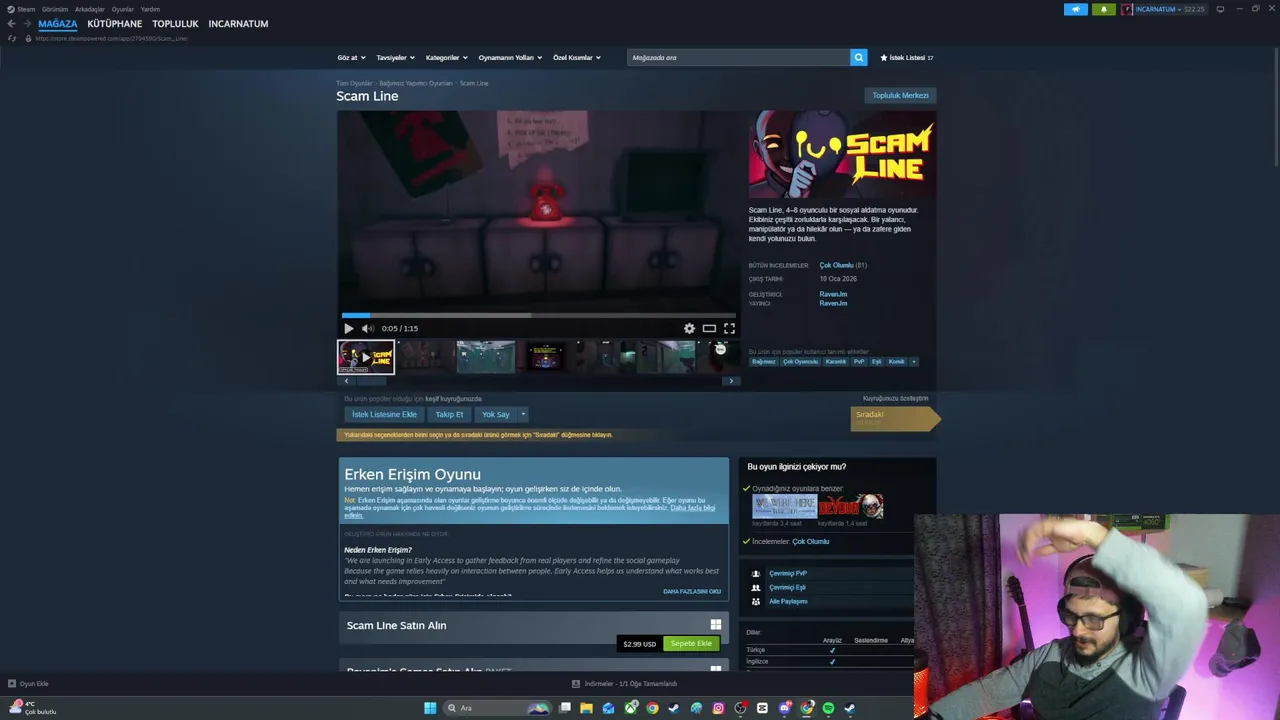
Task: Focus the Mağazada ara search field
Action: (738, 58)
